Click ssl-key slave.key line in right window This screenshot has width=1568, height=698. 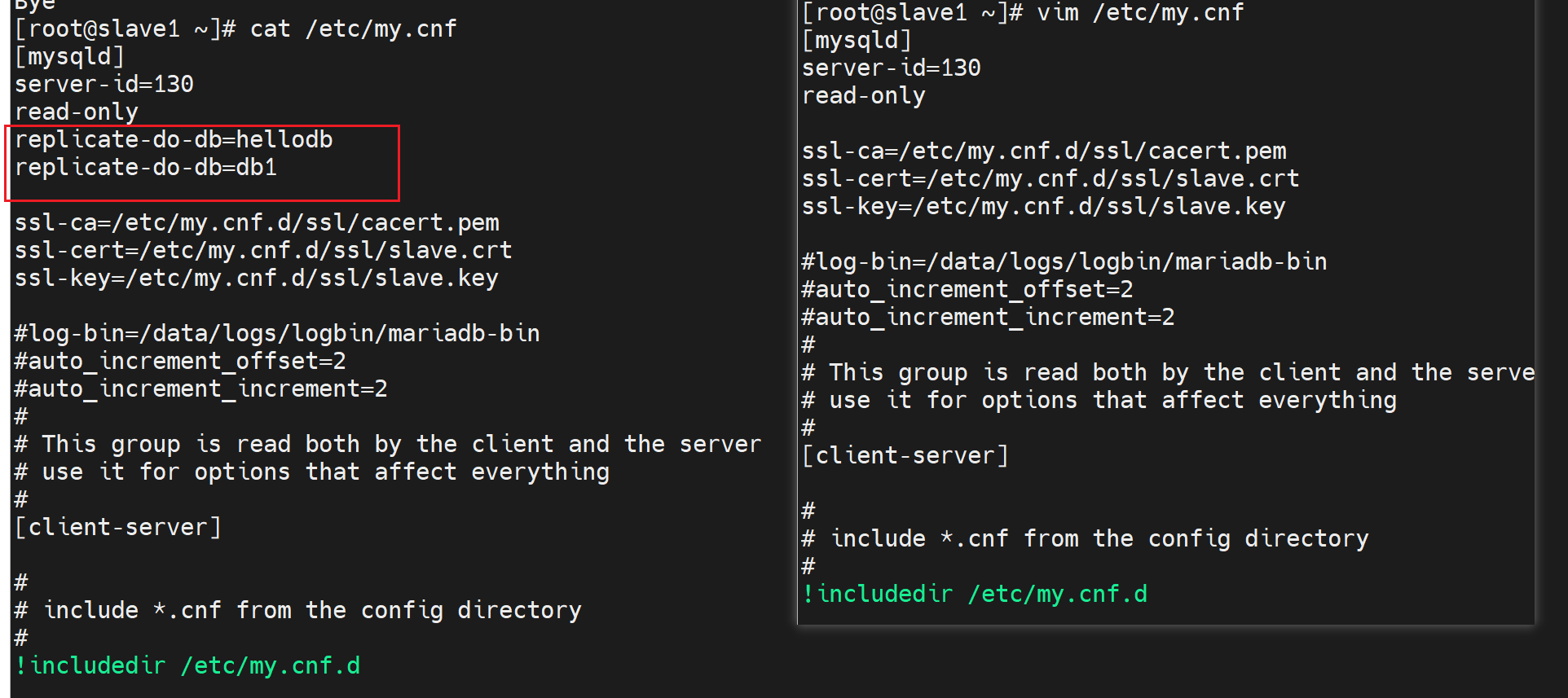[1044, 207]
